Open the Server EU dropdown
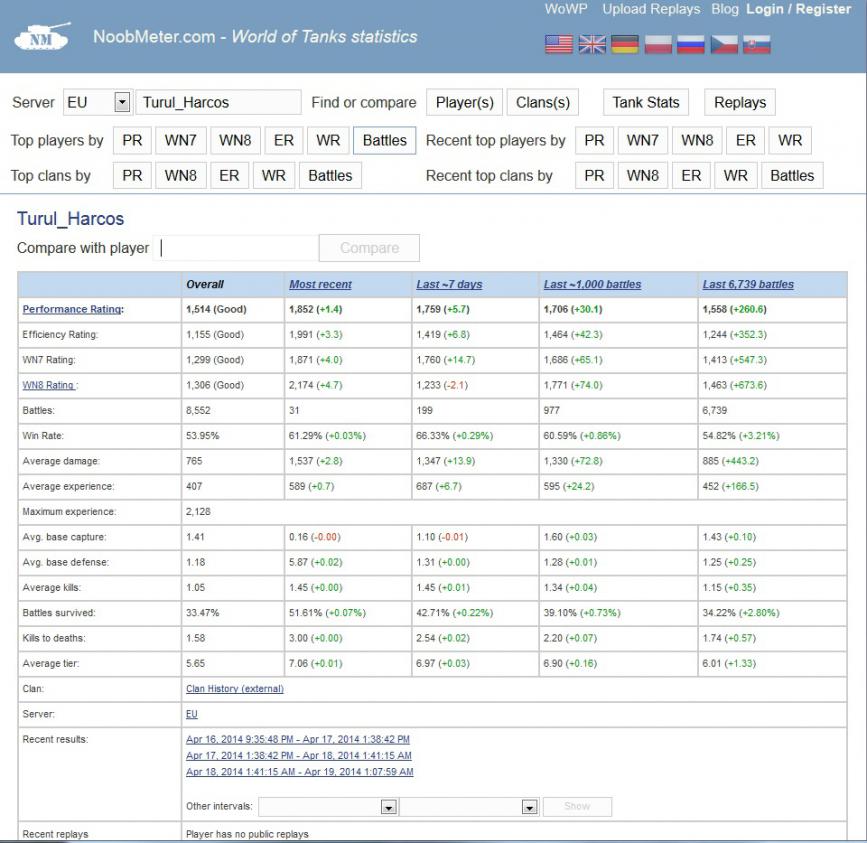Viewport: 867px width, 843px height. click(x=122, y=102)
